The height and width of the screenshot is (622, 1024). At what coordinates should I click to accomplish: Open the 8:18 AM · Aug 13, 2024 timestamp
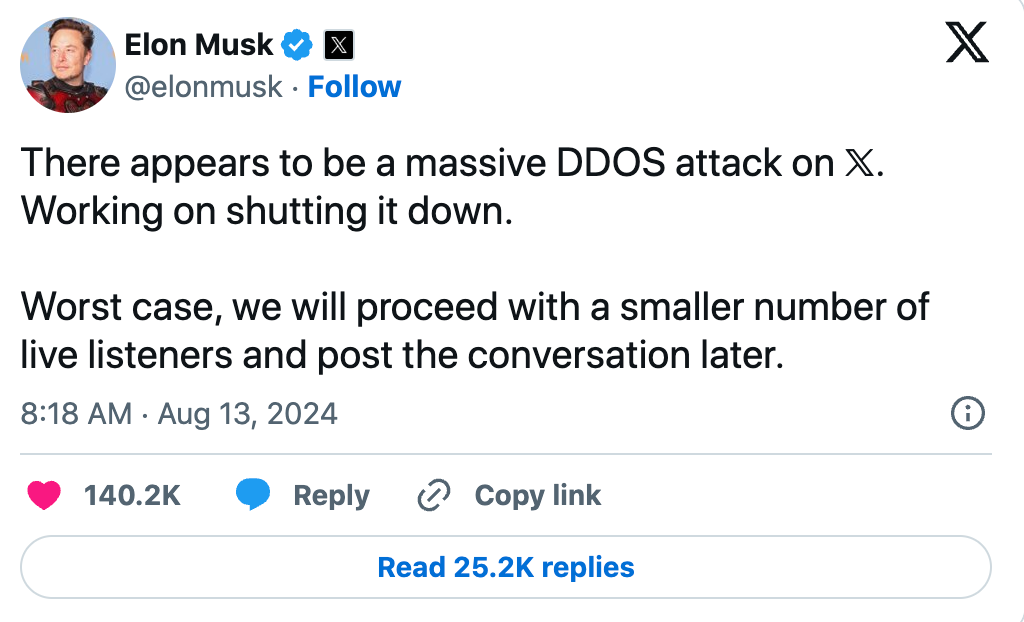click(x=179, y=414)
